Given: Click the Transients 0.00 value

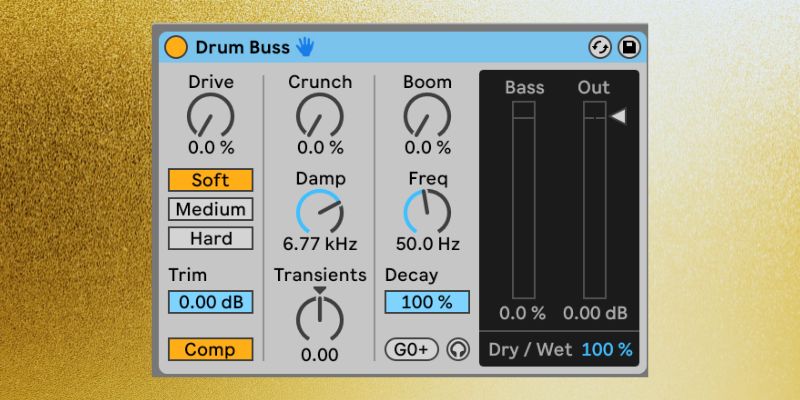Looking at the screenshot, I should (319, 355).
